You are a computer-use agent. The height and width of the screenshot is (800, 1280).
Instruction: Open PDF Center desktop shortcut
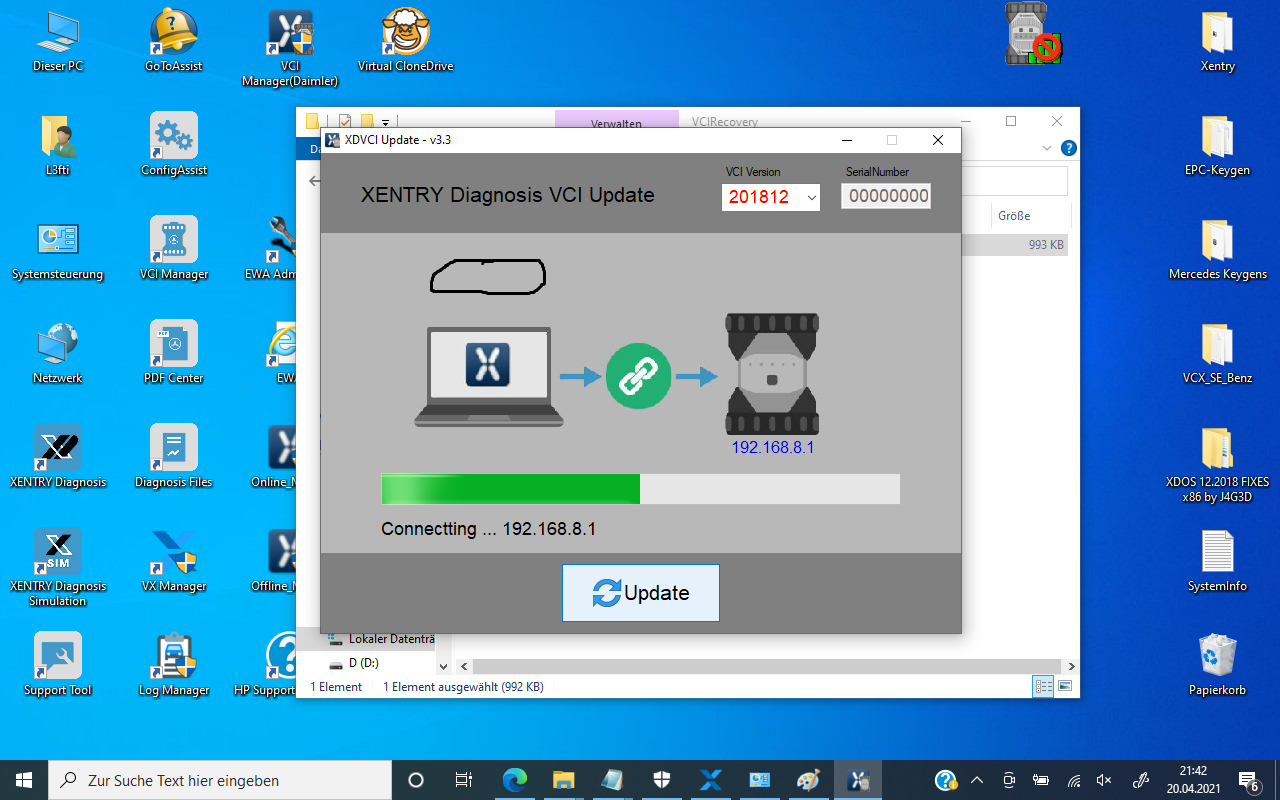[x=174, y=353]
